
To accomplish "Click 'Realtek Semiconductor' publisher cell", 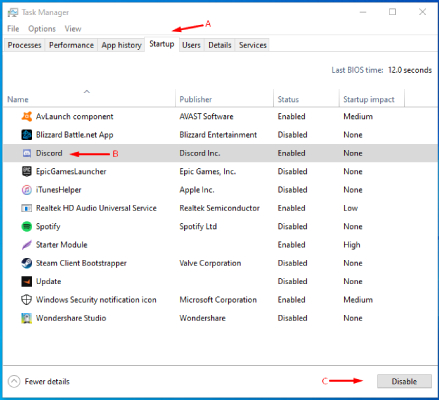I will click(x=220, y=208).
